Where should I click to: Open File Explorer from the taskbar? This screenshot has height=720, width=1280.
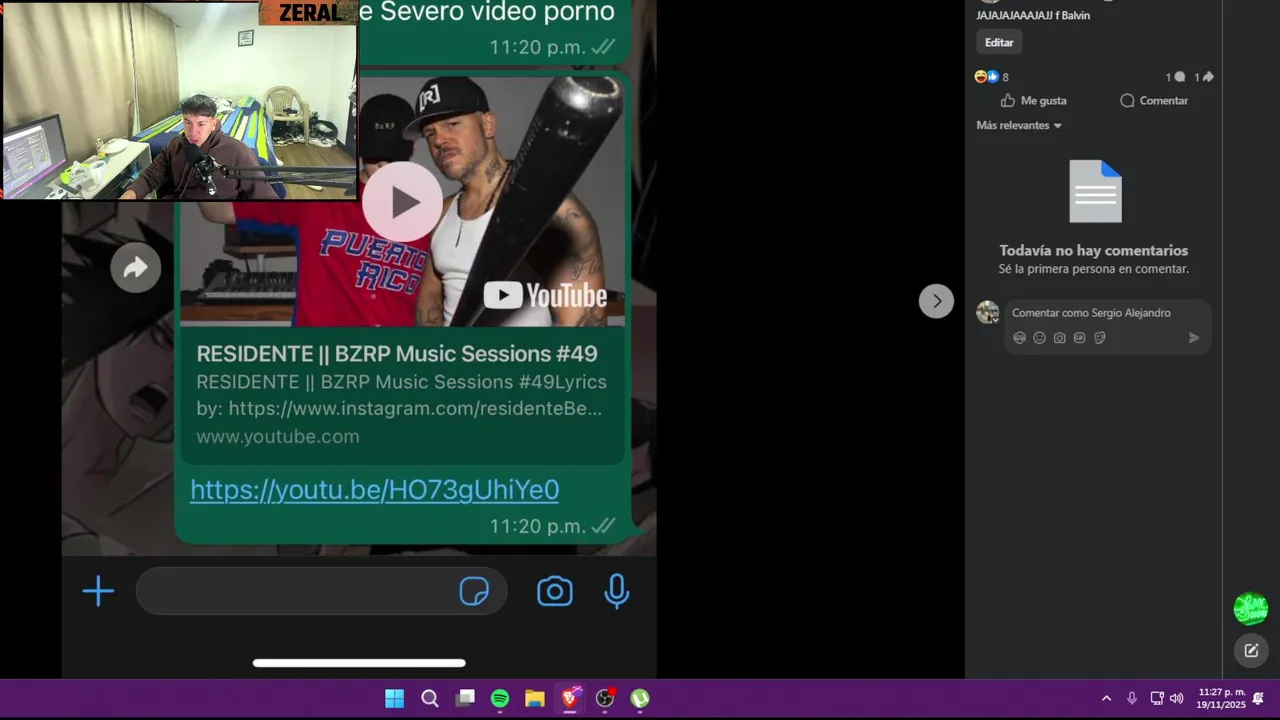point(535,699)
